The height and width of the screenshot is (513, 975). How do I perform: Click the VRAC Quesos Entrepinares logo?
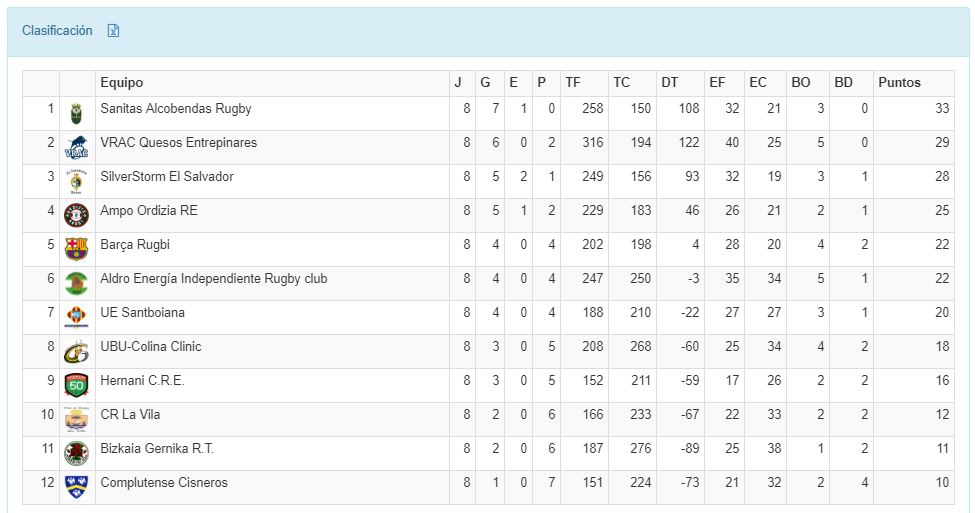point(77,148)
